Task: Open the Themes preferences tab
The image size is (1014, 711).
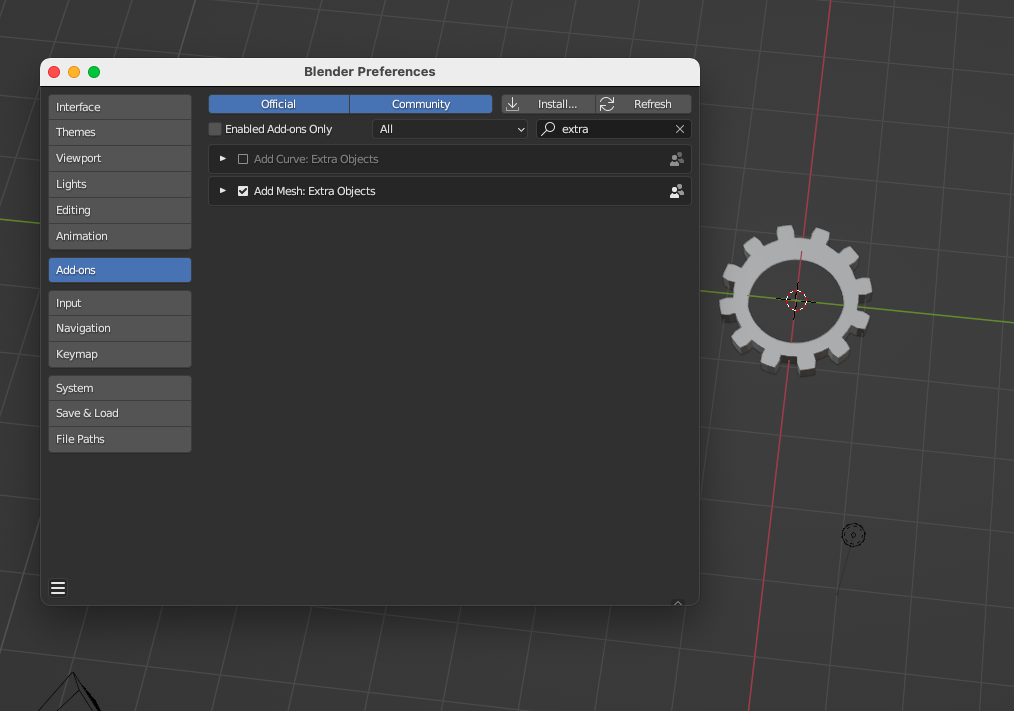Action: tap(120, 132)
